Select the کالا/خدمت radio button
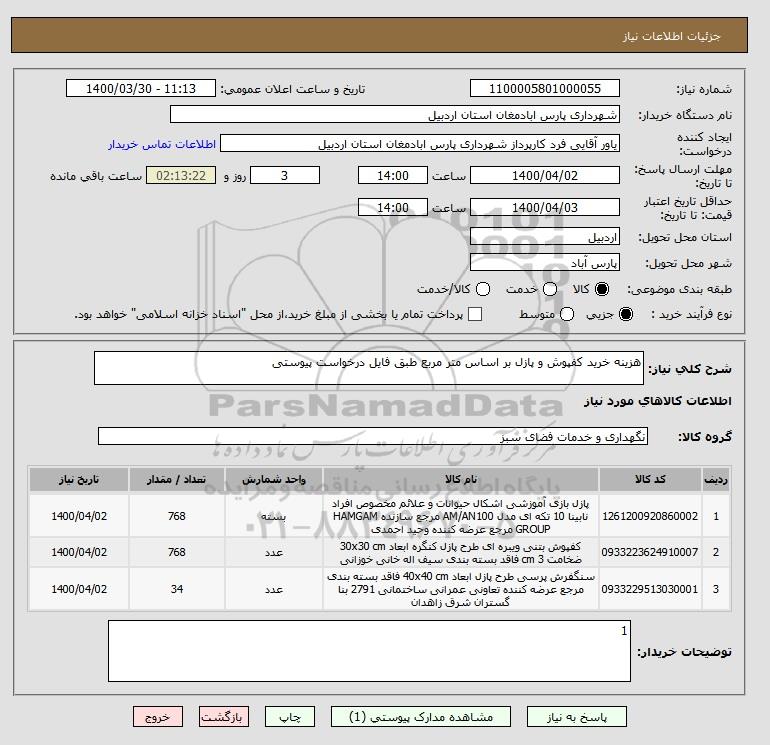 [x=483, y=289]
